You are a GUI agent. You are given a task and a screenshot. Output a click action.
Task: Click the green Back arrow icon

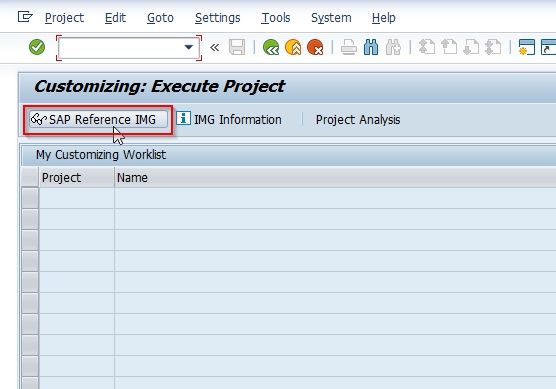[271, 47]
